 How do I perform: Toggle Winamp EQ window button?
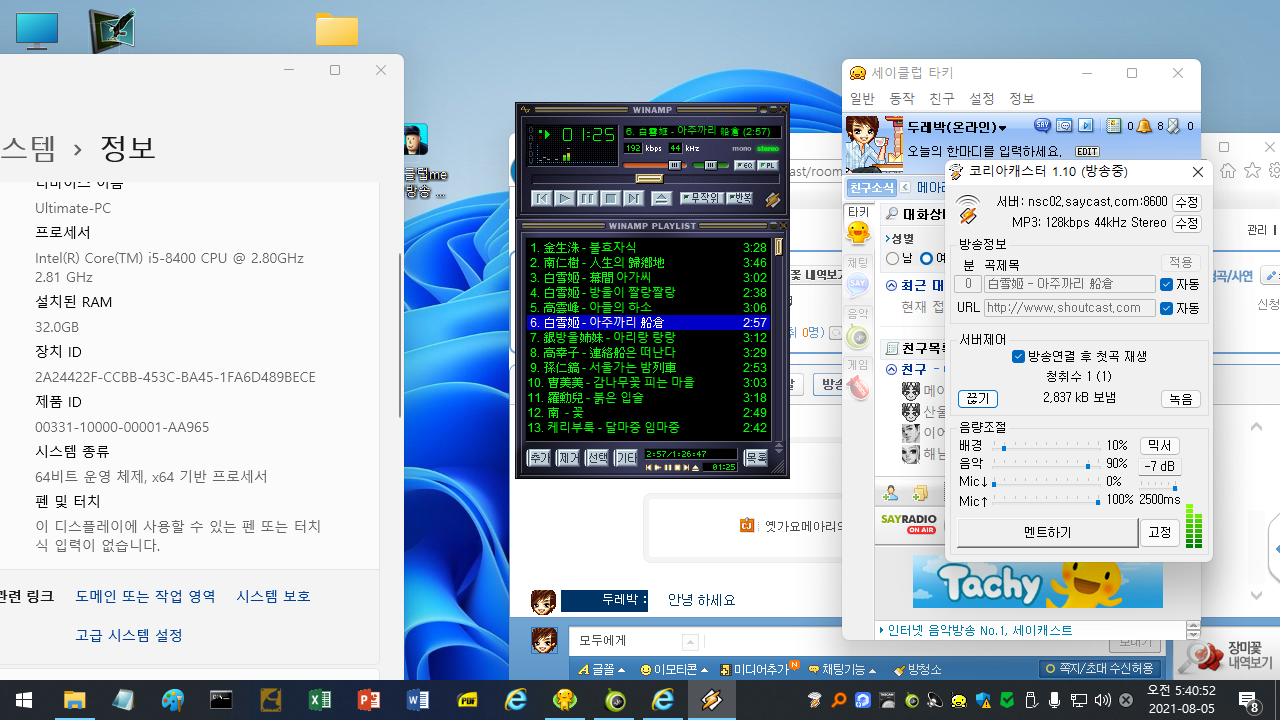point(745,165)
